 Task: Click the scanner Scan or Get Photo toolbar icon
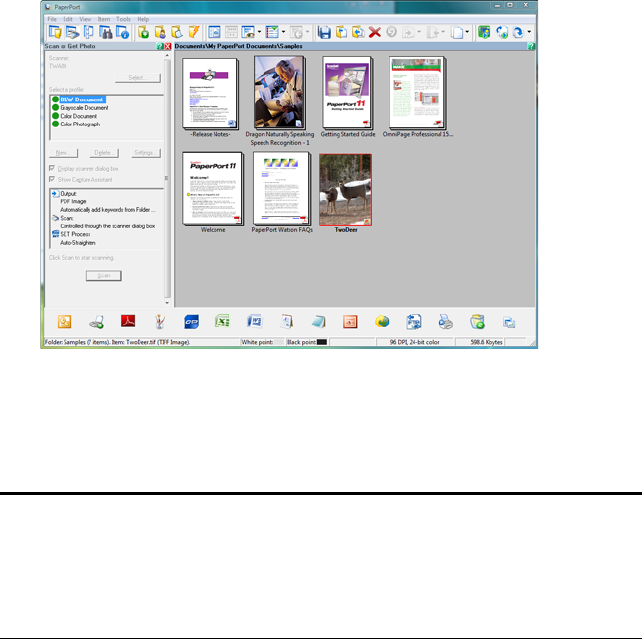click(72, 32)
